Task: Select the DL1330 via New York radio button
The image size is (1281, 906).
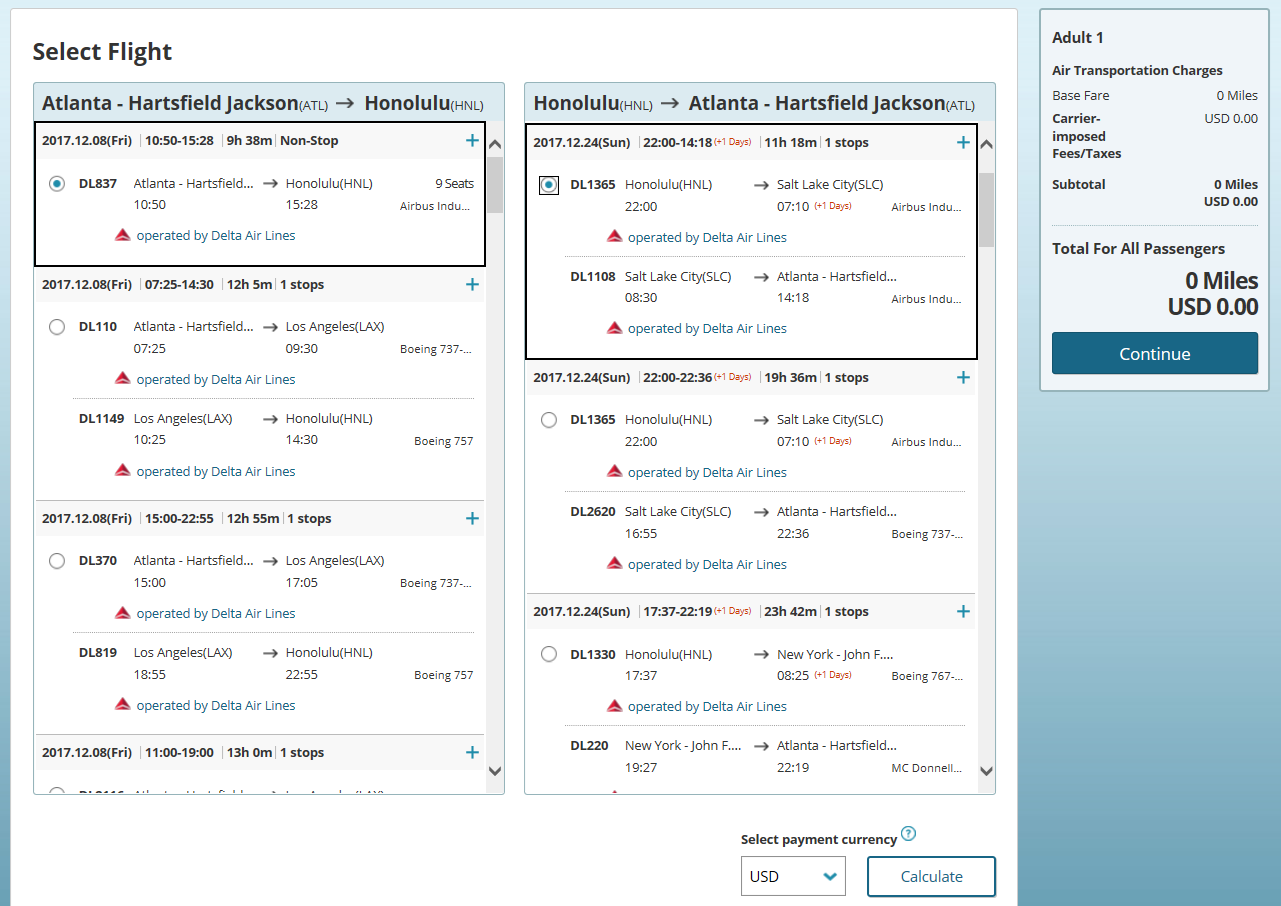Action: [549, 654]
